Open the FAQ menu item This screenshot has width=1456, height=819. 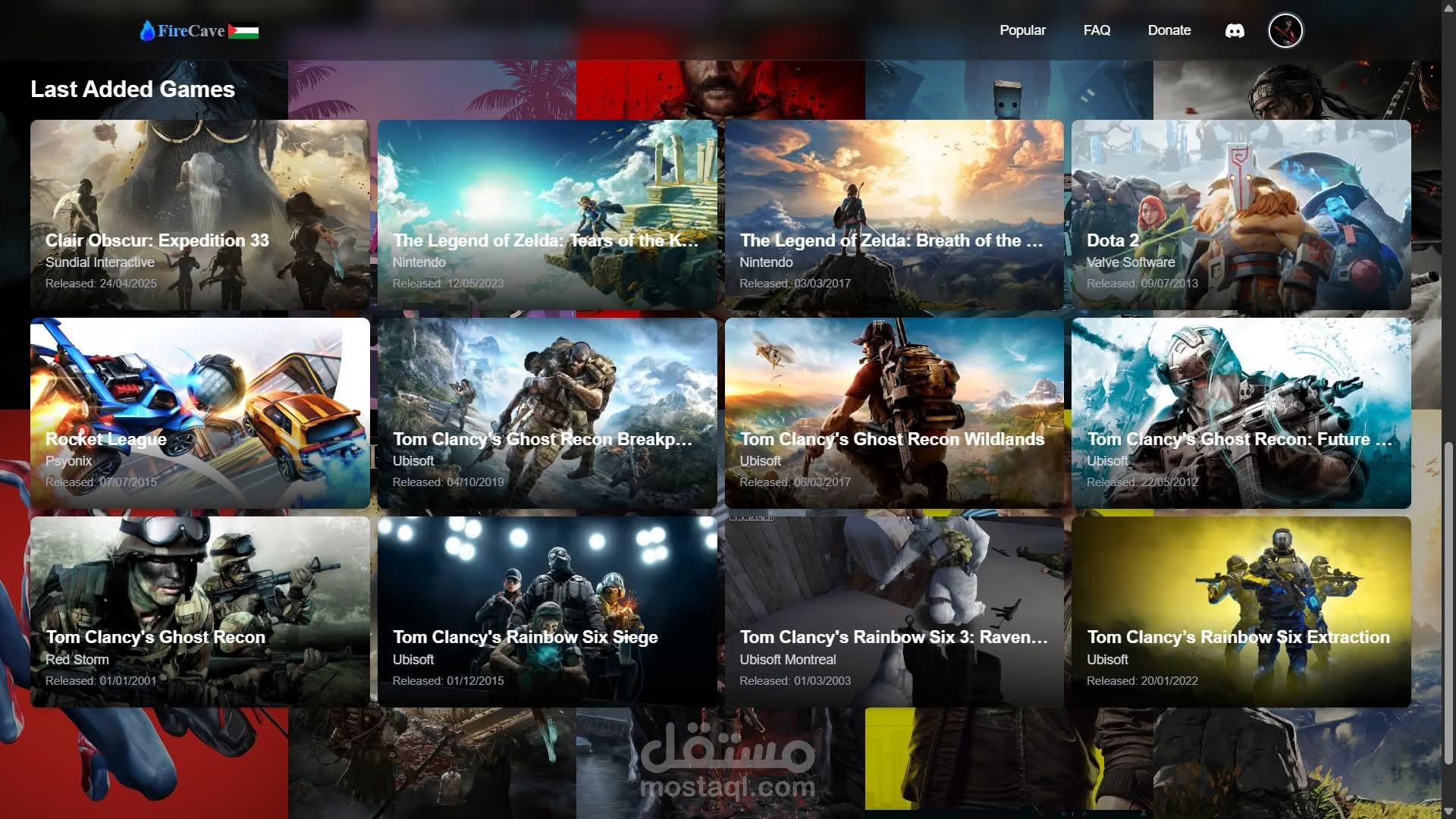click(x=1097, y=30)
